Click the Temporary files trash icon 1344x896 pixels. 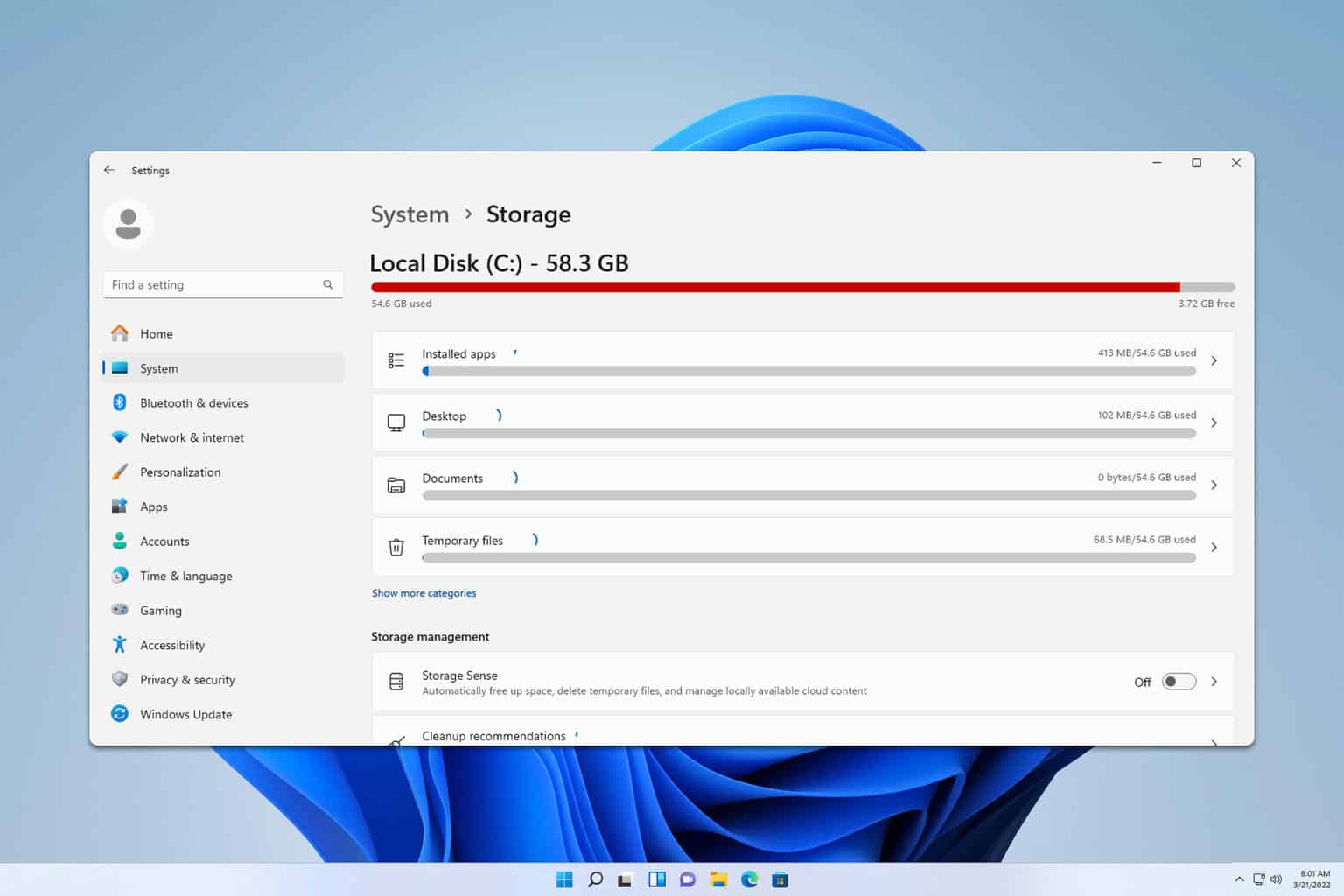pos(396,547)
